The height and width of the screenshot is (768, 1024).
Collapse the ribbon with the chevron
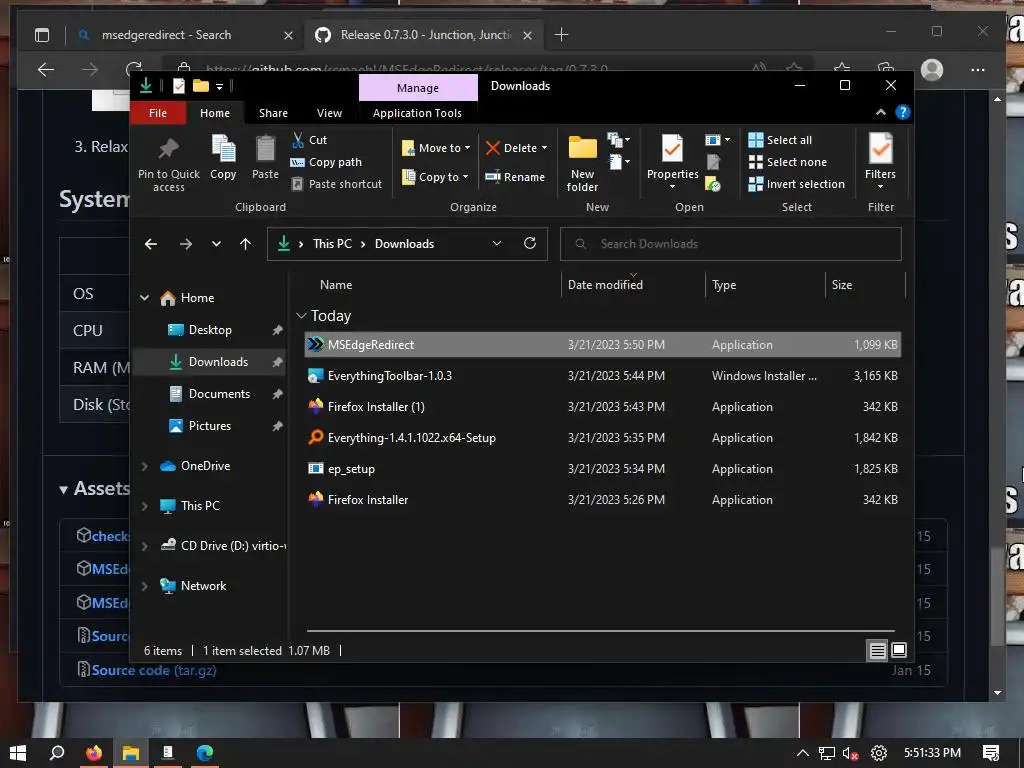pos(881,112)
